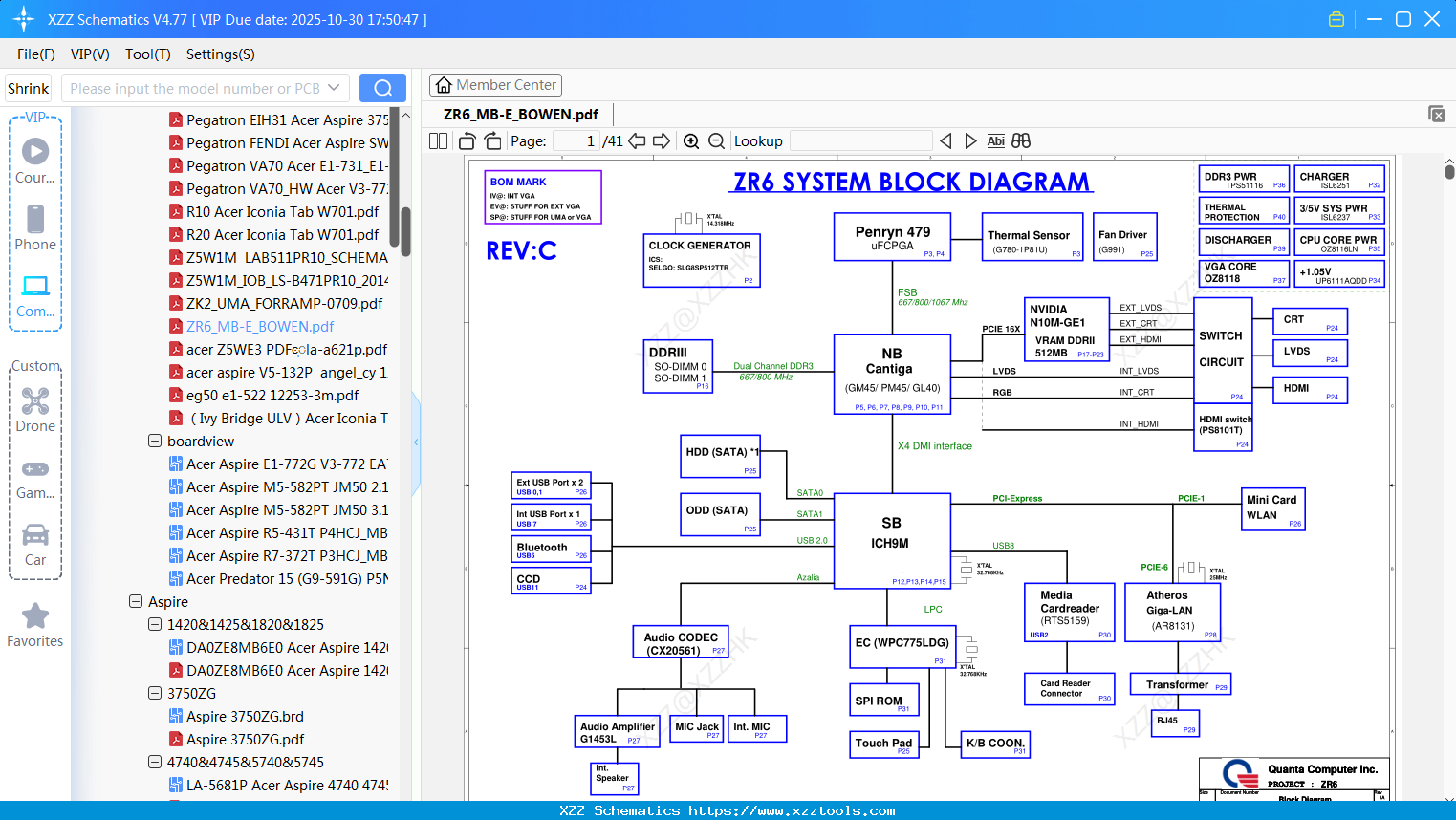This screenshot has width=1456, height=820.
Task: Click the PDF icon beside ZK2_UMA_FORRAMP-0709.pdf
Action: pyautogui.click(x=176, y=303)
